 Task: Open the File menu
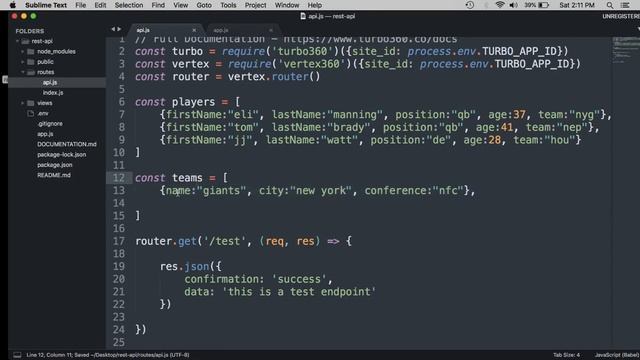point(80,5)
